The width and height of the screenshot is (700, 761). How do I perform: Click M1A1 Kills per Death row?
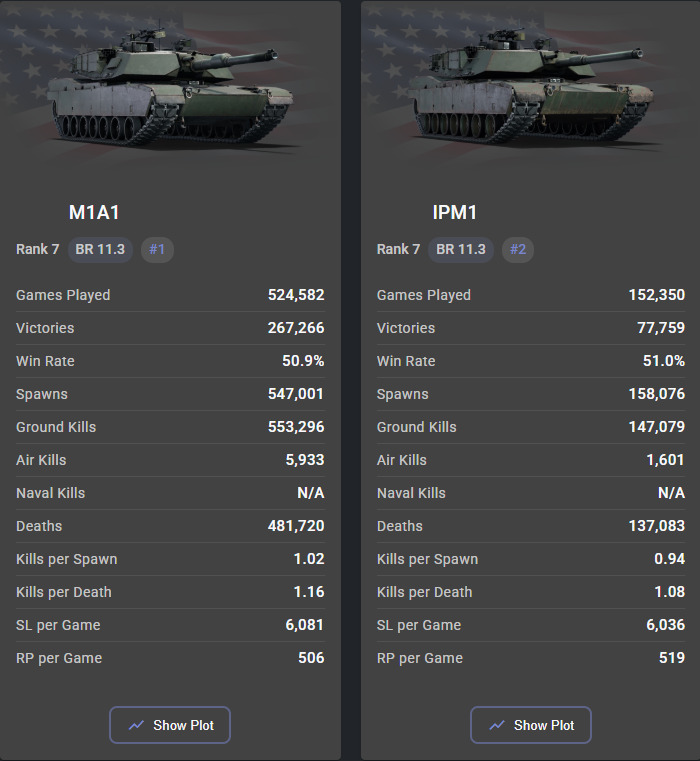(x=170, y=592)
